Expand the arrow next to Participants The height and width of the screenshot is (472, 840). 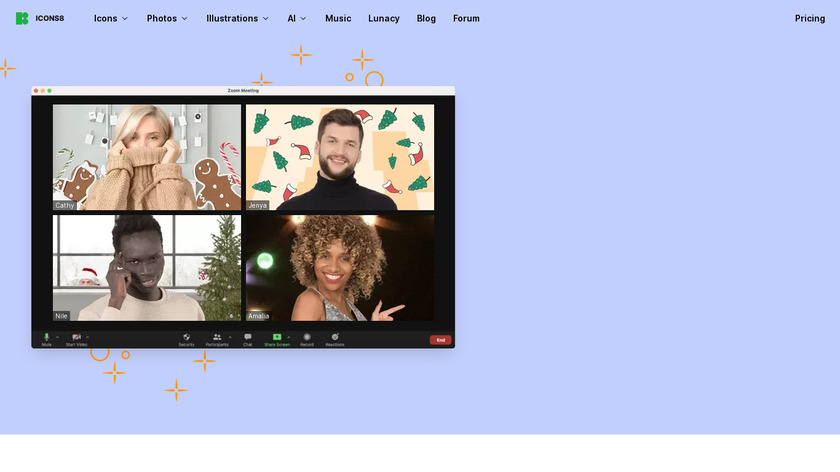[x=230, y=337]
